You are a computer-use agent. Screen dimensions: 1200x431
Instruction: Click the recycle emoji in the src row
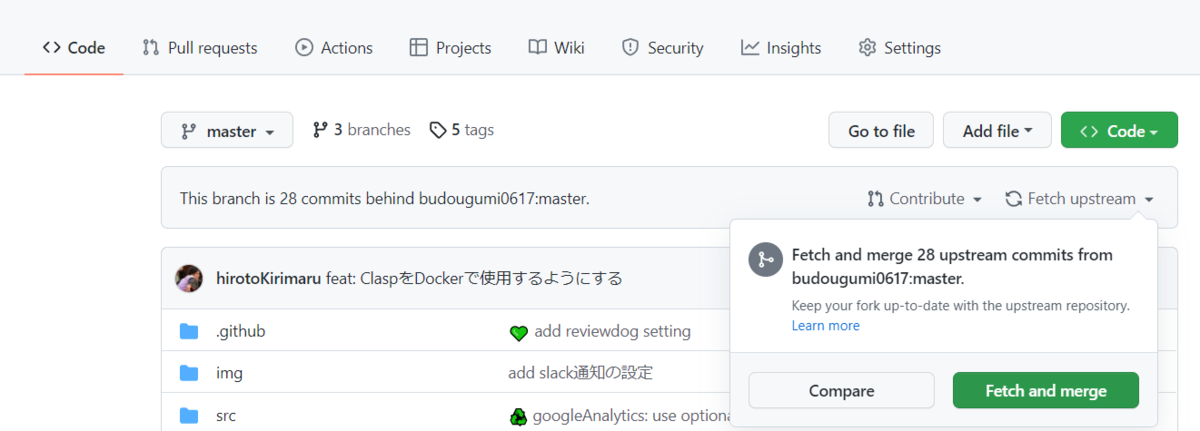(518, 416)
